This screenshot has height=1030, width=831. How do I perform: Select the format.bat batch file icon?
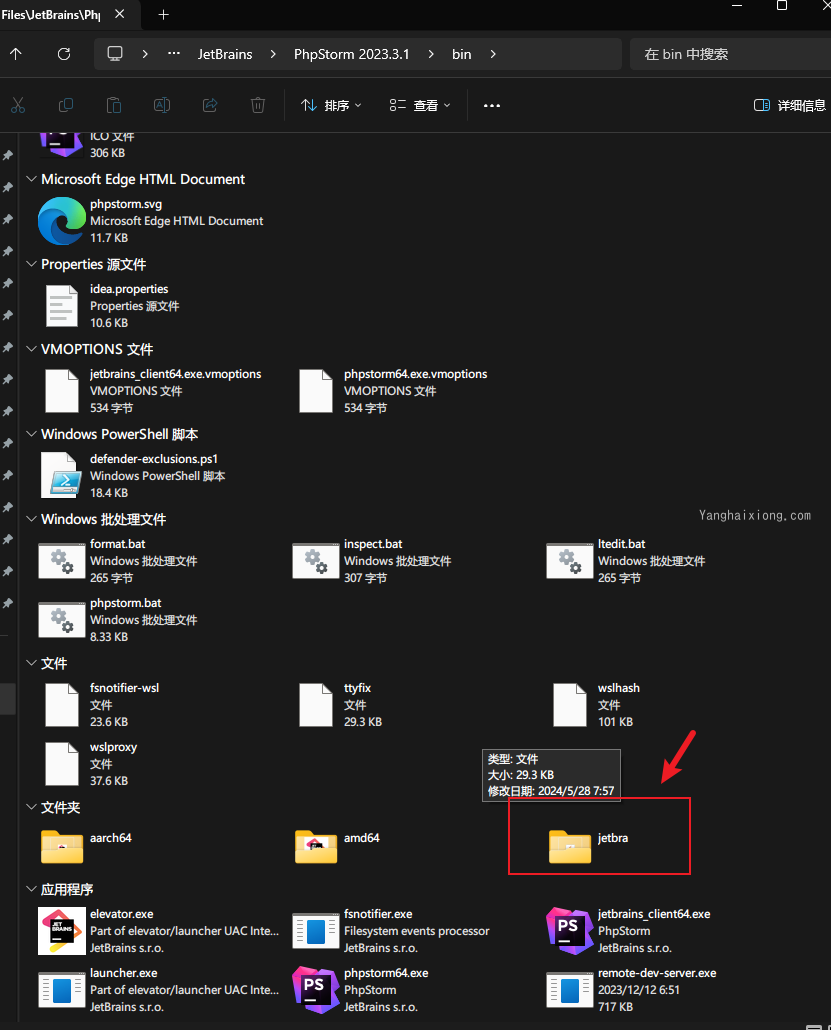click(x=62, y=561)
